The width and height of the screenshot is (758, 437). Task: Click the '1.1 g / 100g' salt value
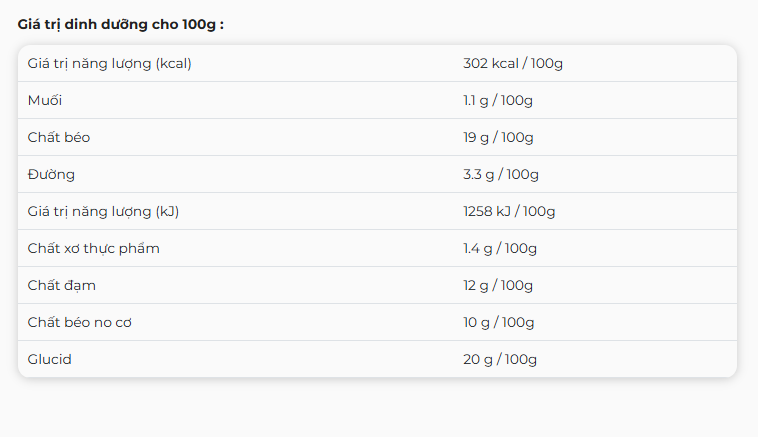[498, 100]
